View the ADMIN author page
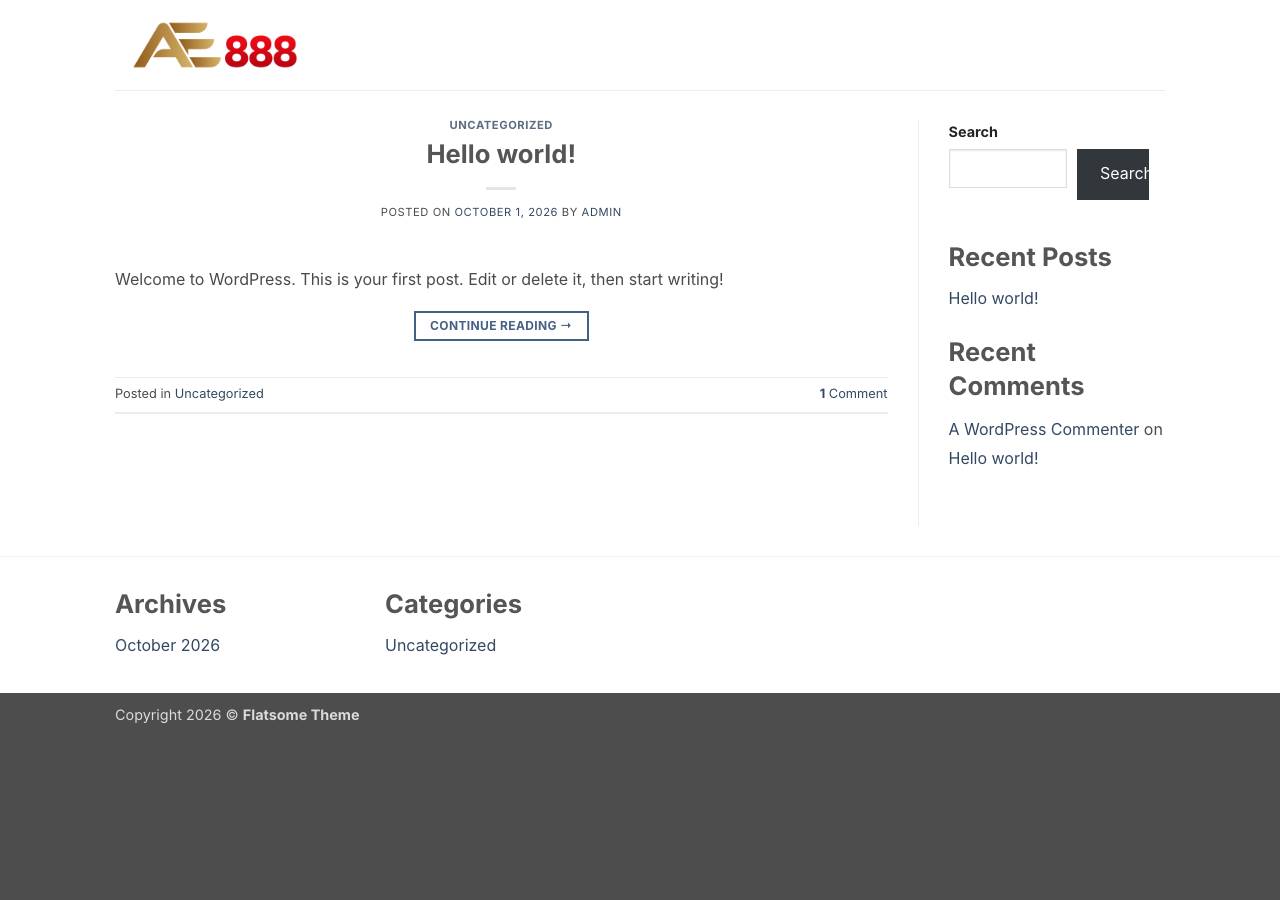This screenshot has height=900, width=1280. coord(601,212)
